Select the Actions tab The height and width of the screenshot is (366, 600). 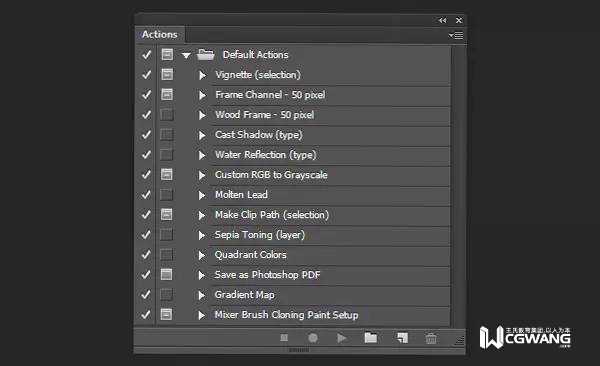(160, 34)
